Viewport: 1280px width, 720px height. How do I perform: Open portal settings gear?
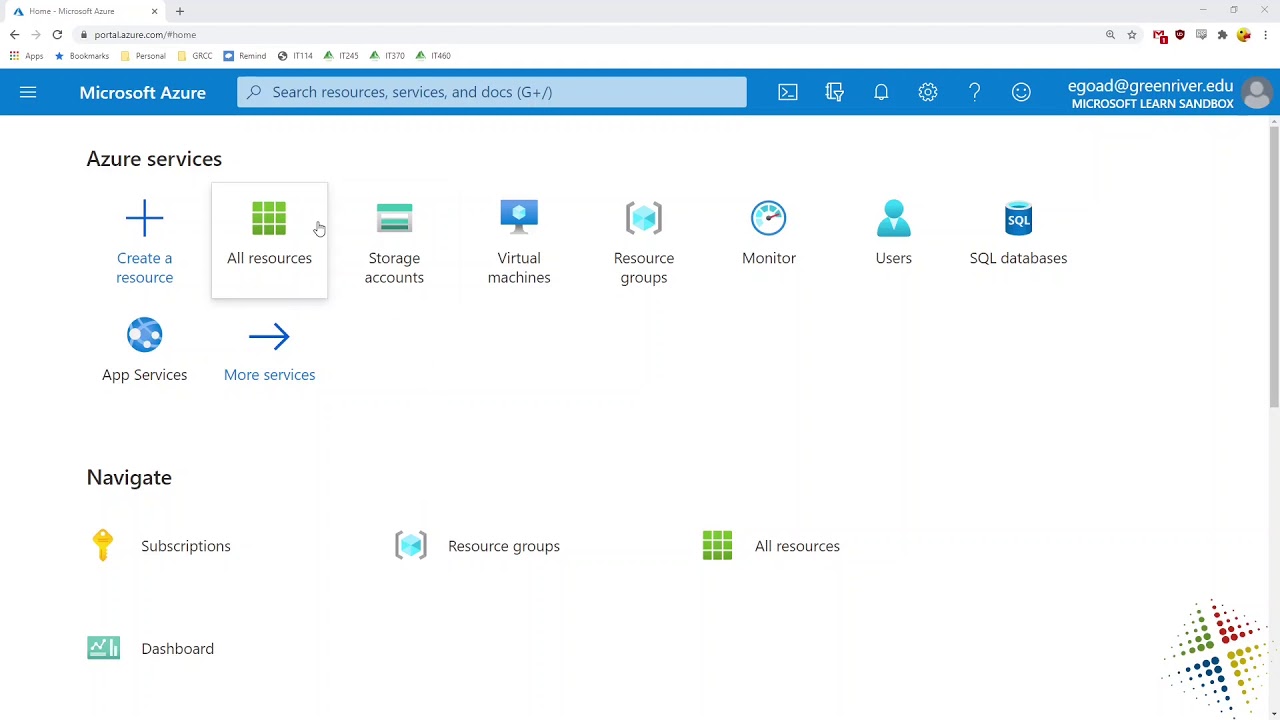click(928, 92)
